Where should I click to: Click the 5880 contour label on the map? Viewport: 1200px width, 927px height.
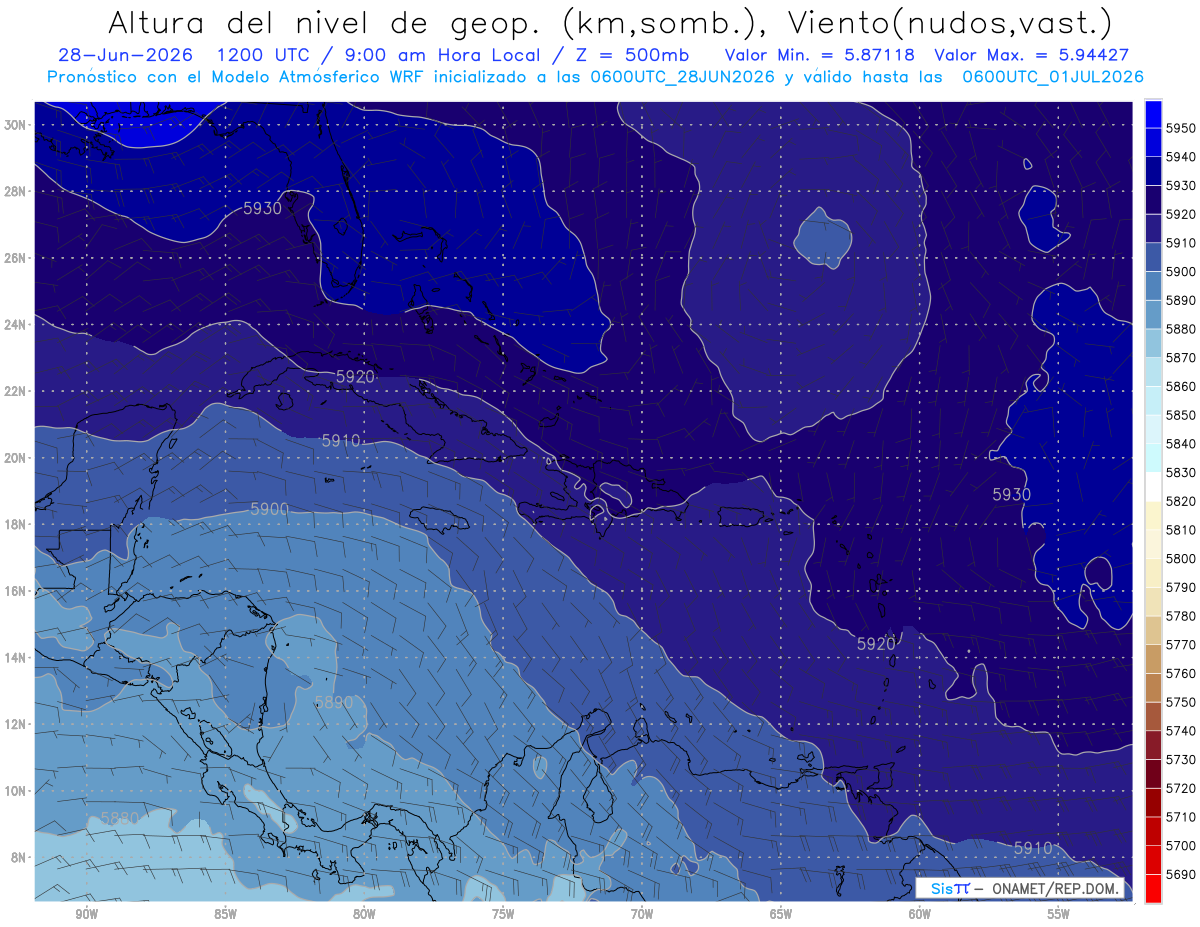pos(120,819)
